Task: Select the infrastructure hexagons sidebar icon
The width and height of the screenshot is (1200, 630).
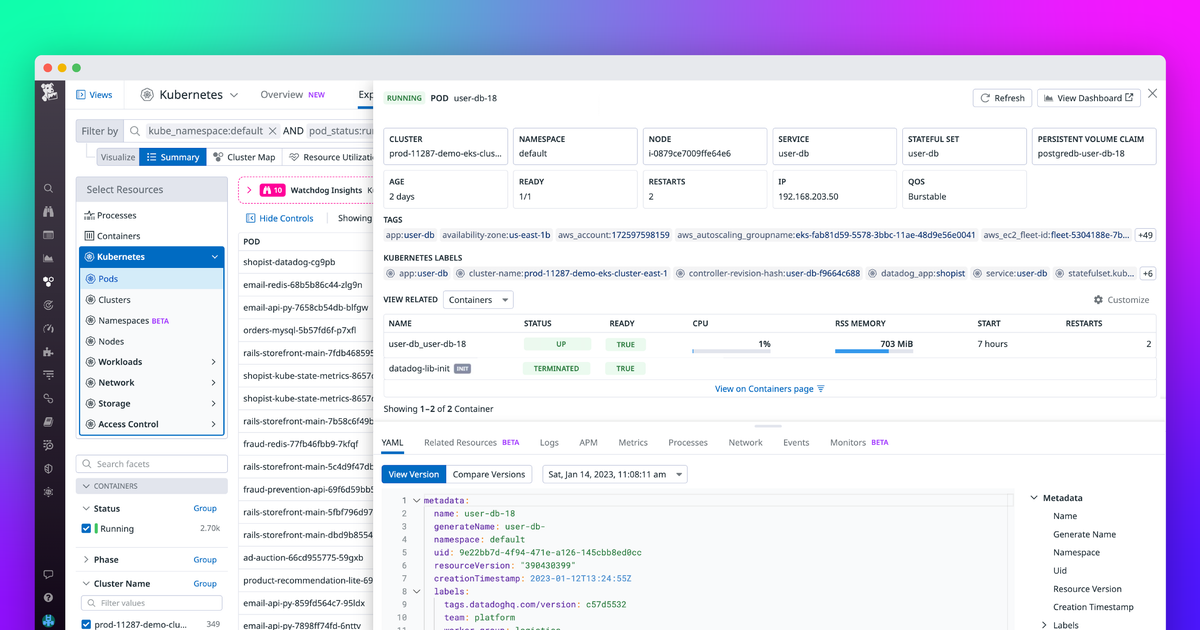Action: pos(48,282)
